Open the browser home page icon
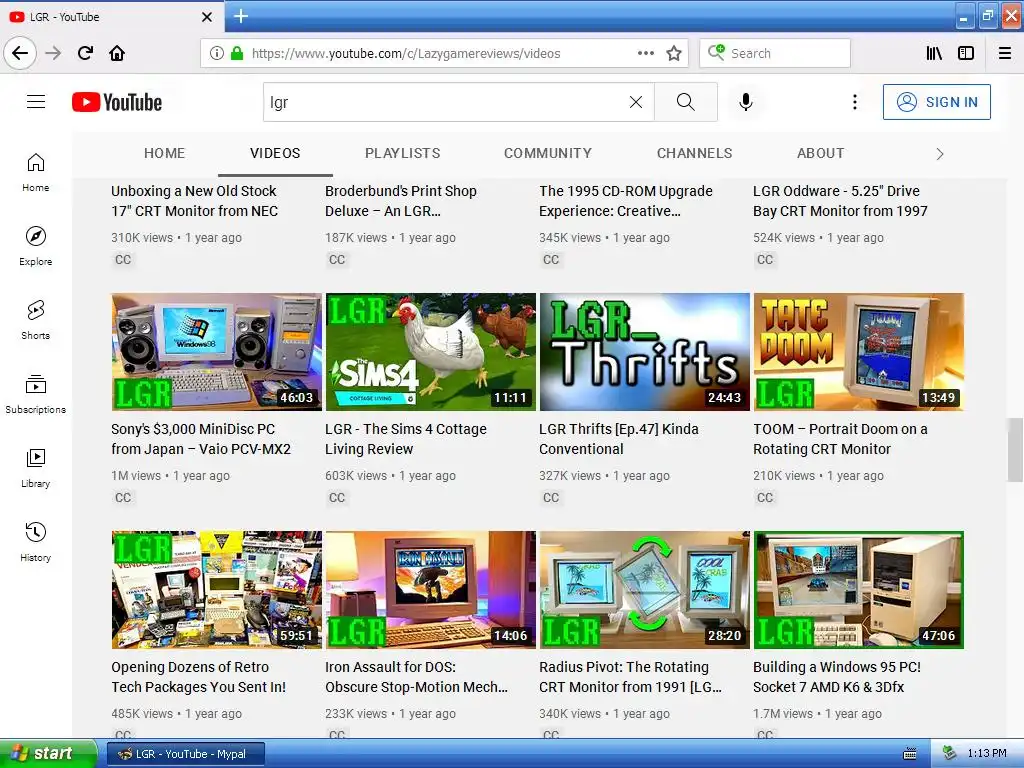 tap(117, 54)
